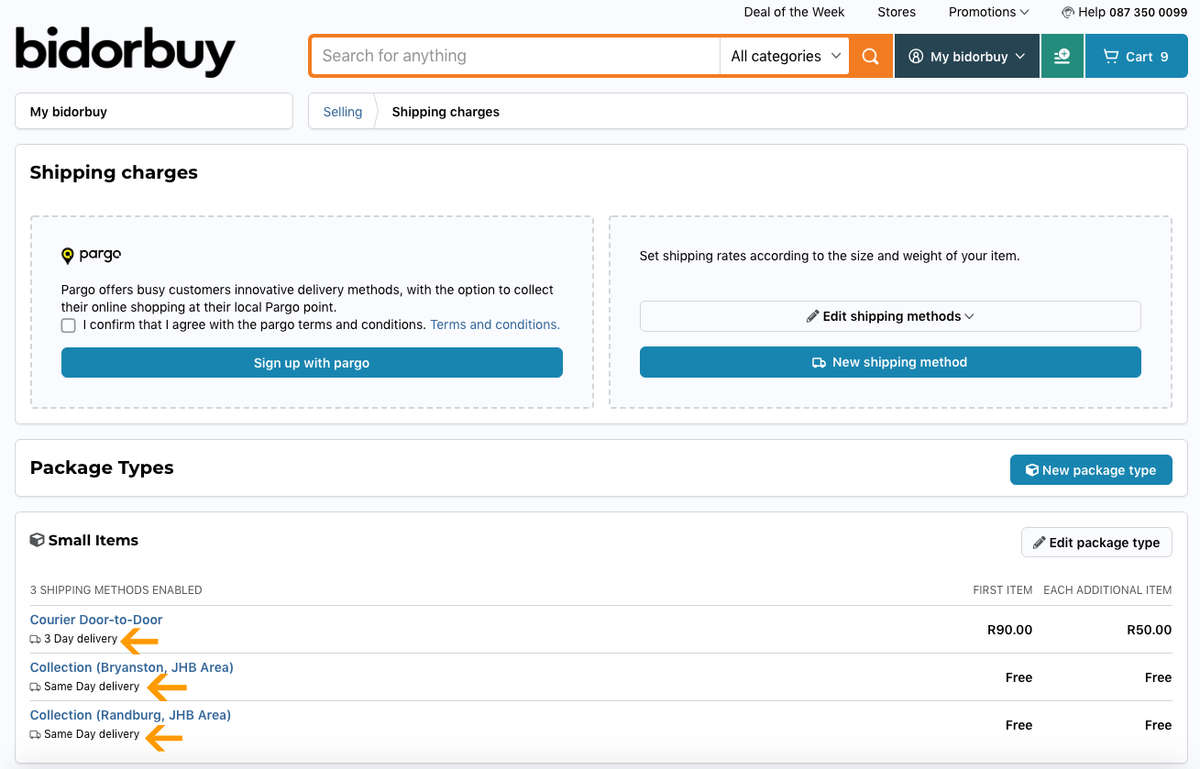The width and height of the screenshot is (1200, 769).
Task: Add a New package type
Action: [1091, 470]
